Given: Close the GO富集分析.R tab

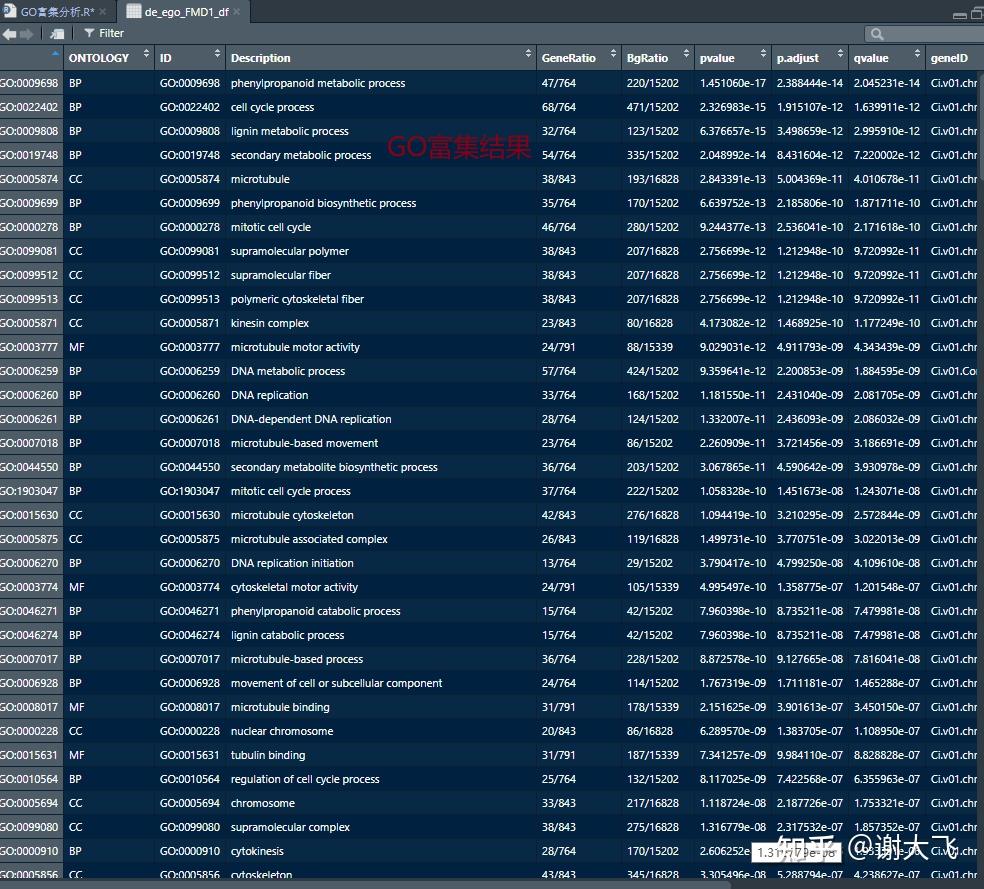Looking at the screenshot, I should [x=102, y=12].
